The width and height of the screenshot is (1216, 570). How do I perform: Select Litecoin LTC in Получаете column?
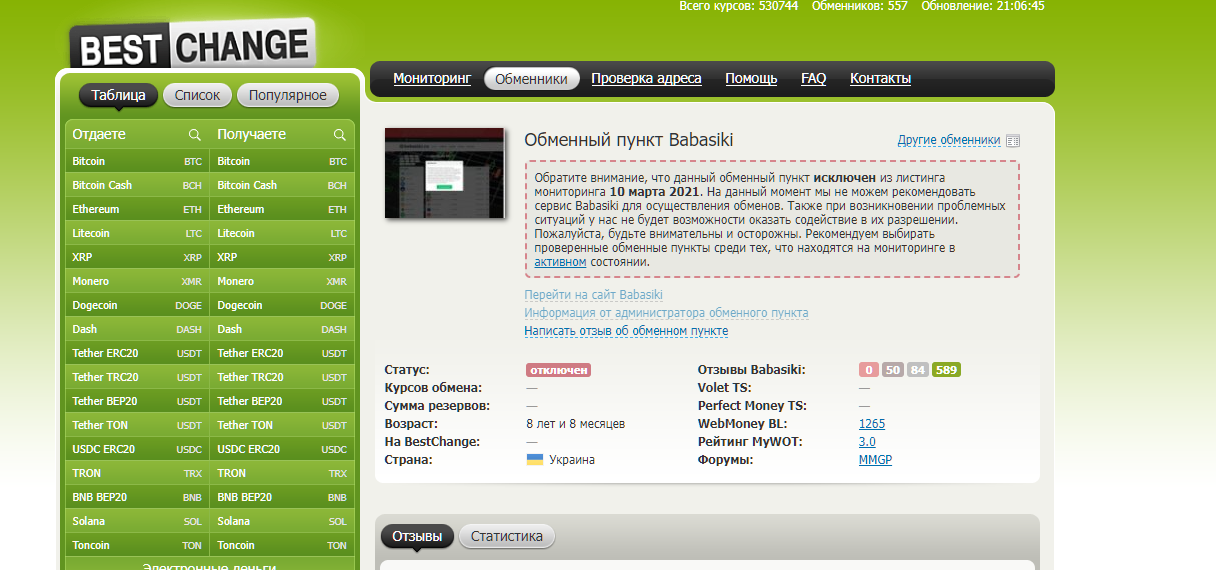[x=282, y=233]
